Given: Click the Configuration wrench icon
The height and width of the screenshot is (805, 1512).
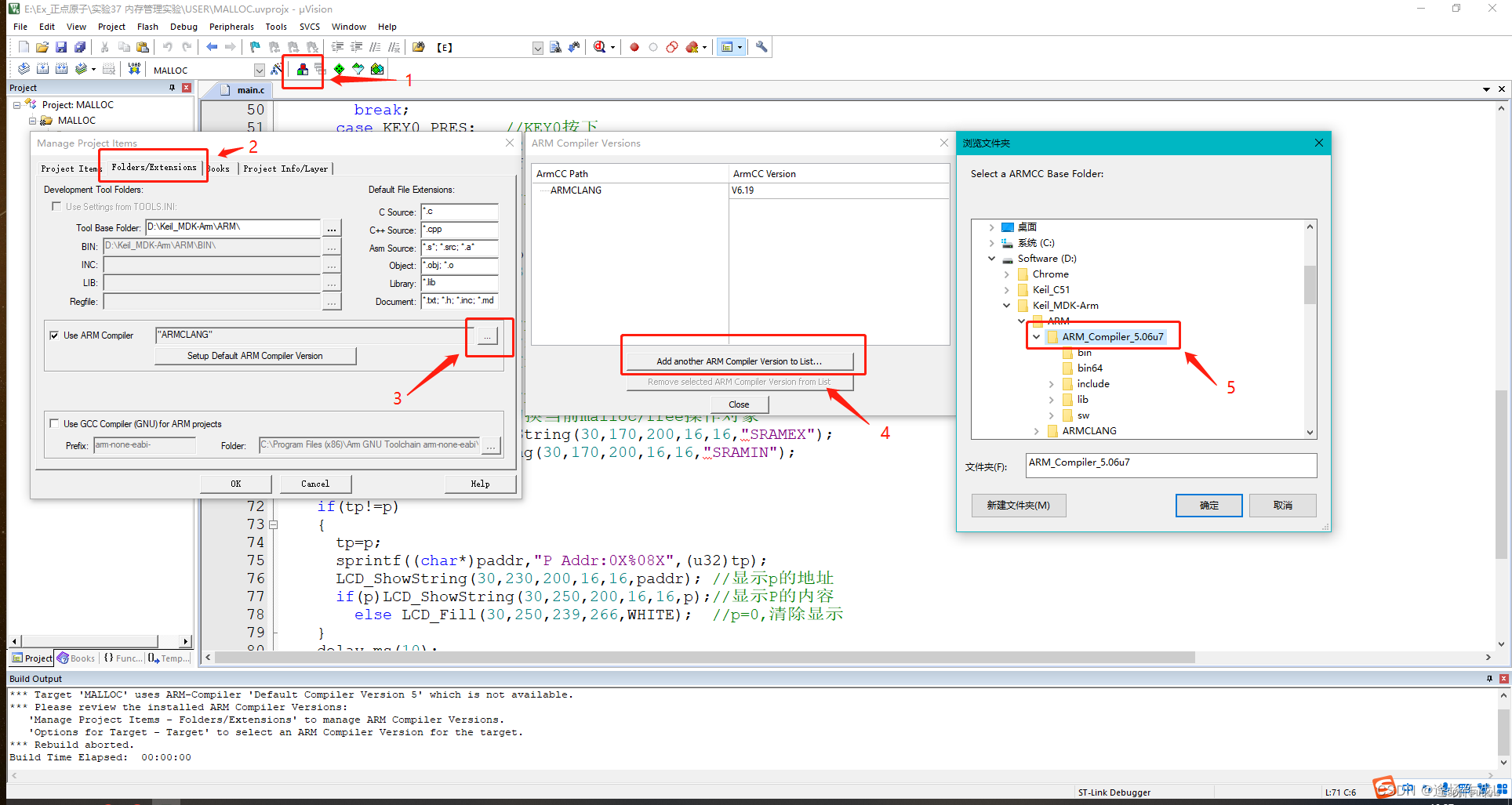Looking at the screenshot, I should (x=761, y=47).
